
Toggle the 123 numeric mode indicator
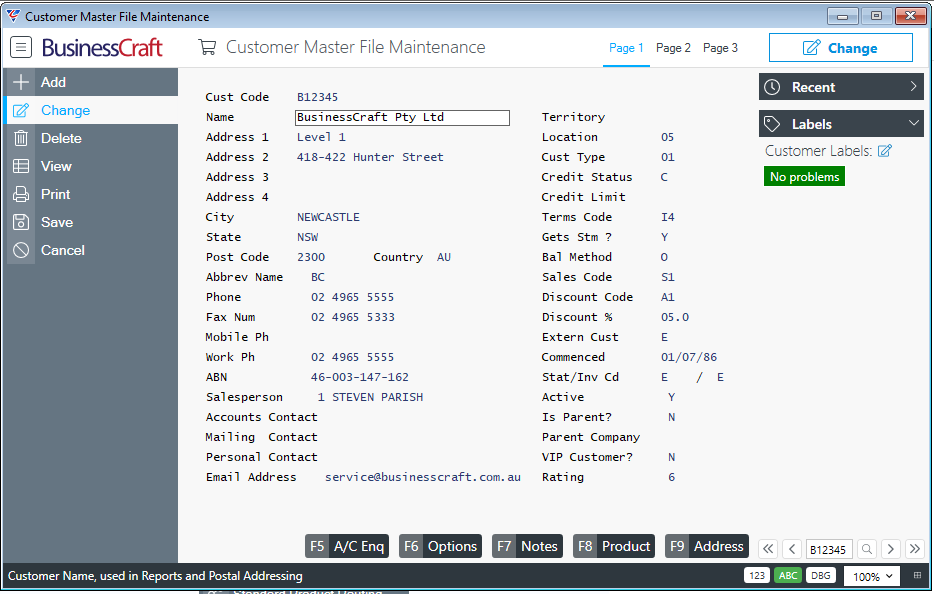click(757, 576)
